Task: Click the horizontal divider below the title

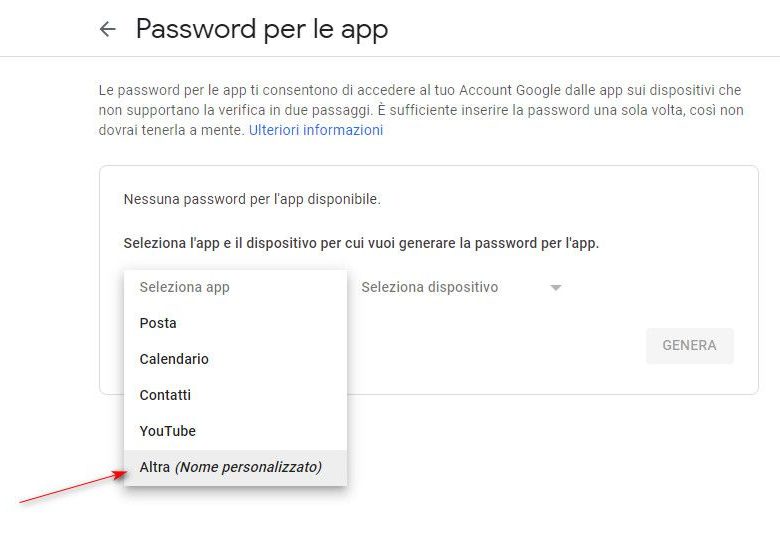Action: click(390, 57)
